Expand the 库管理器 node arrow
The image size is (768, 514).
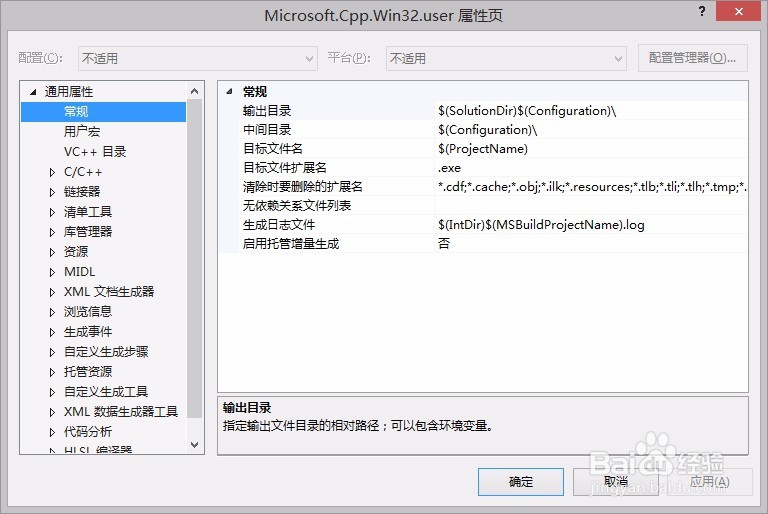52,232
